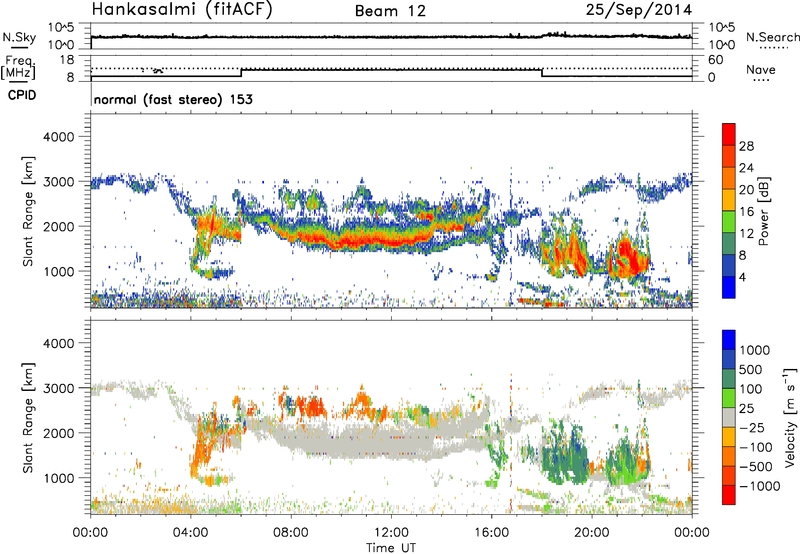Screen dimensions: 800x554
Task: Click the 4000 tick on the power panel
Action: (58, 137)
